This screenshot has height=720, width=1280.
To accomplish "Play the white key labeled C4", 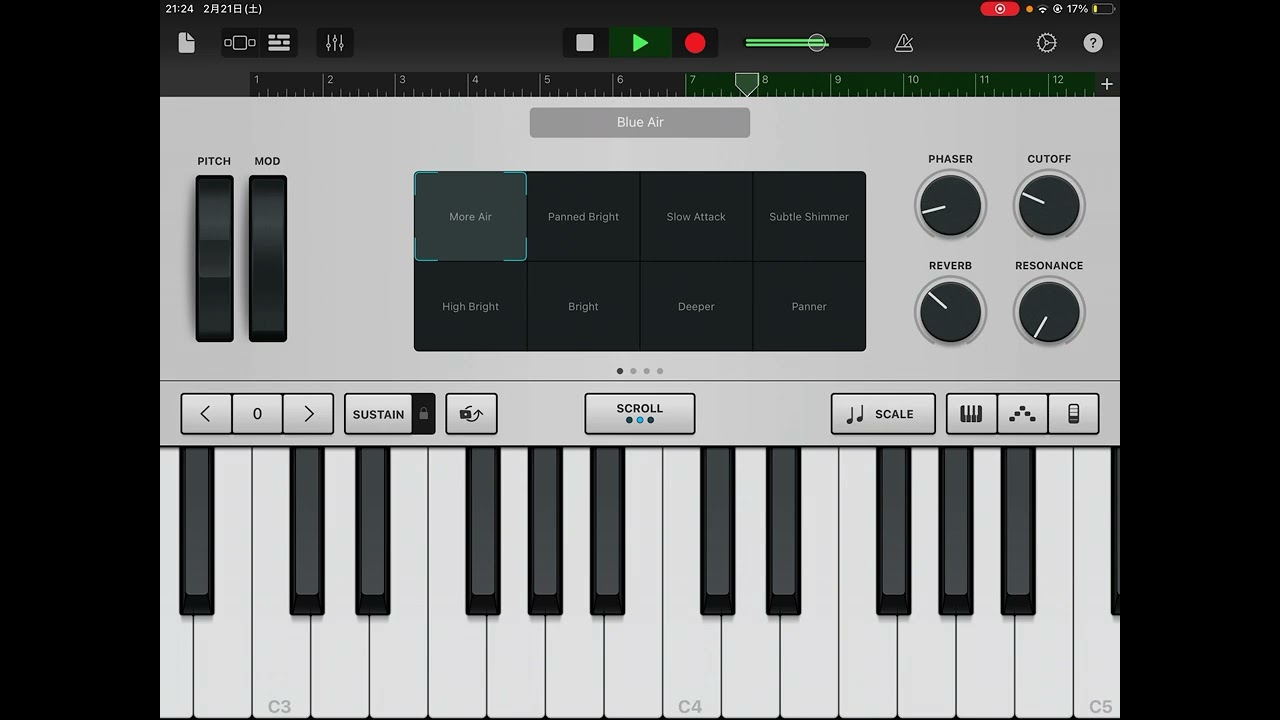I will pyautogui.click(x=691, y=665).
